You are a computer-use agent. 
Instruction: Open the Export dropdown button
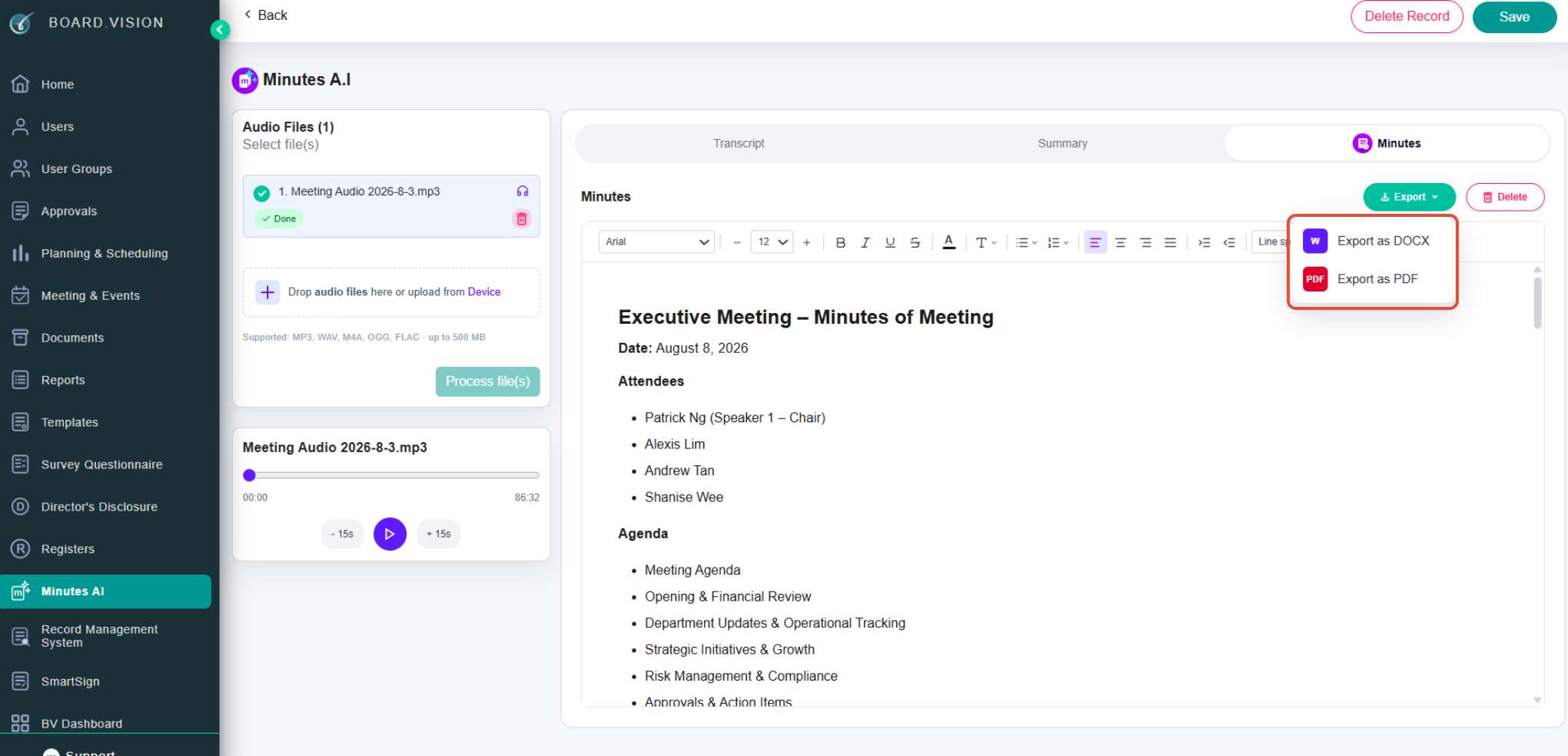(1409, 197)
